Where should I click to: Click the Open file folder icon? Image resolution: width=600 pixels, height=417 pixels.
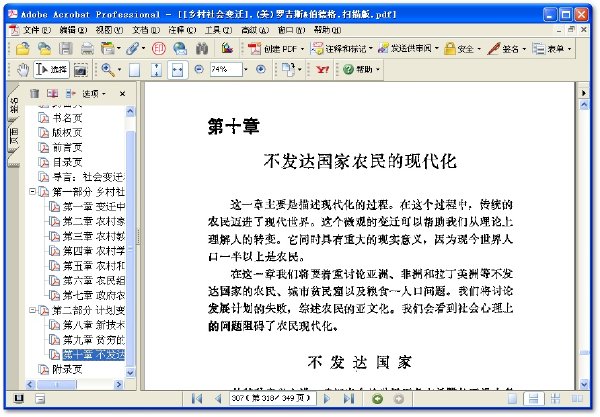pyautogui.click(x=23, y=49)
